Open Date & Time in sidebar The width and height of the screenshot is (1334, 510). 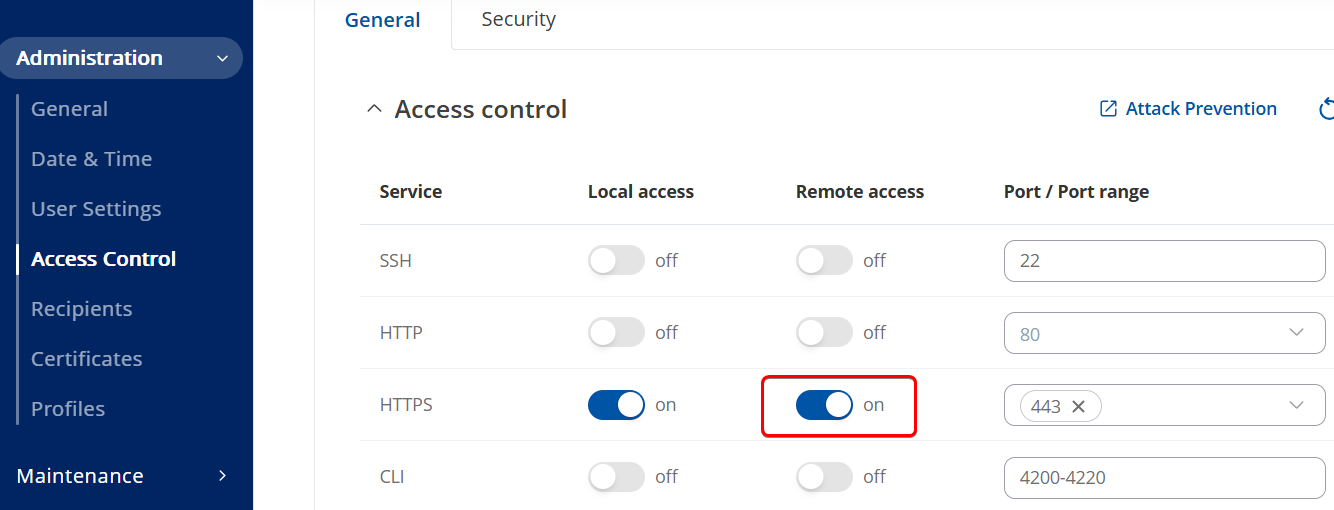(92, 159)
